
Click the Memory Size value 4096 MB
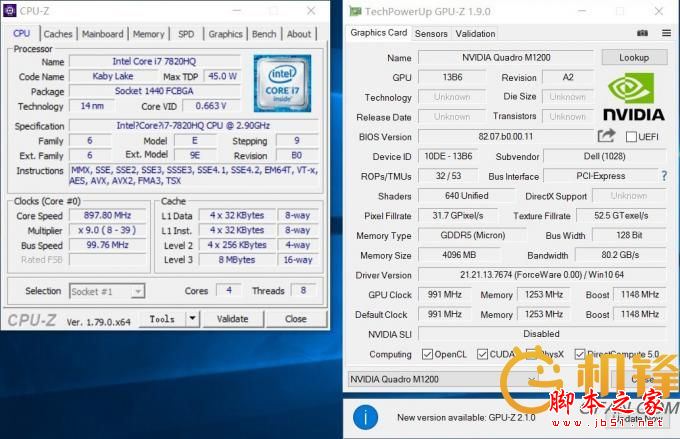459,255
